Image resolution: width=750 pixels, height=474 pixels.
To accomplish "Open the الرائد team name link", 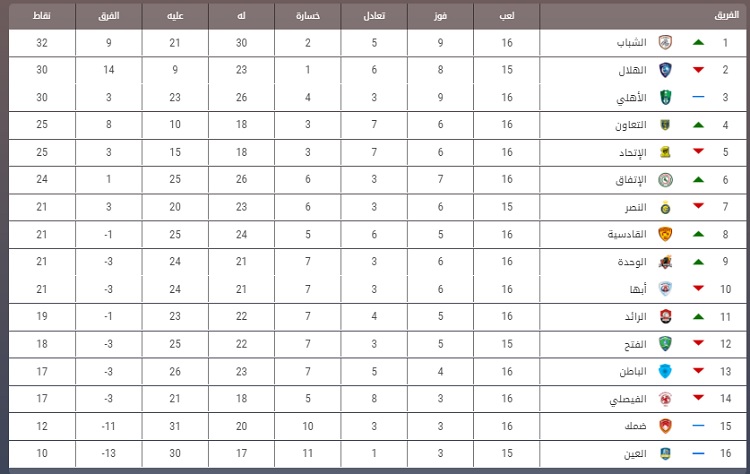I will coord(635,317).
